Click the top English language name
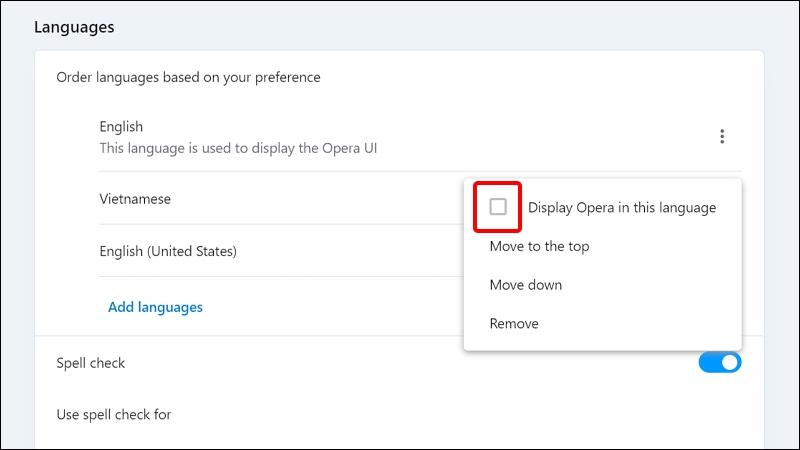Image resolution: width=800 pixels, height=450 pixels. point(121,127)
